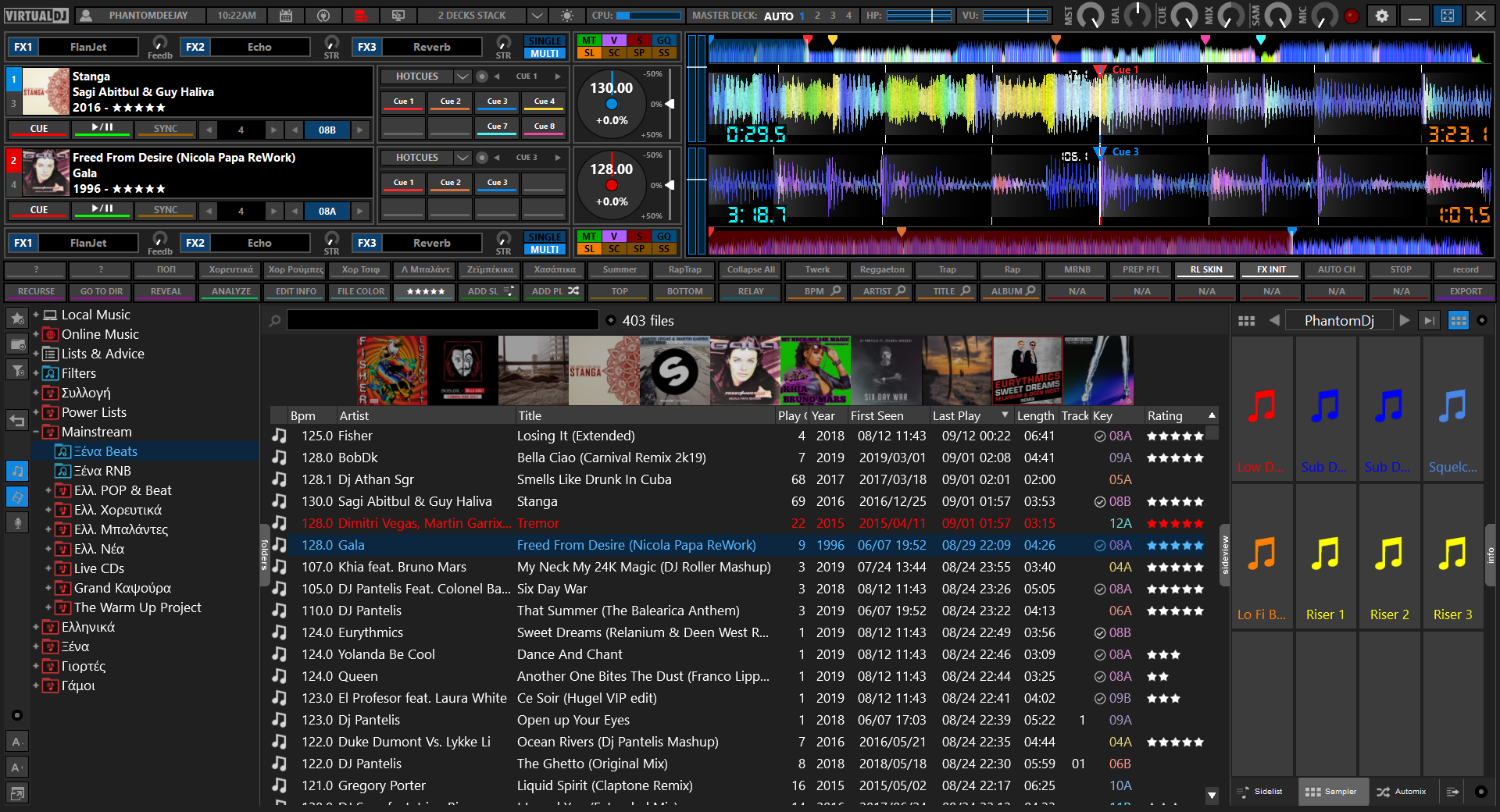Click the red database lock icon

pyautogui.click(x=360, y=16)
